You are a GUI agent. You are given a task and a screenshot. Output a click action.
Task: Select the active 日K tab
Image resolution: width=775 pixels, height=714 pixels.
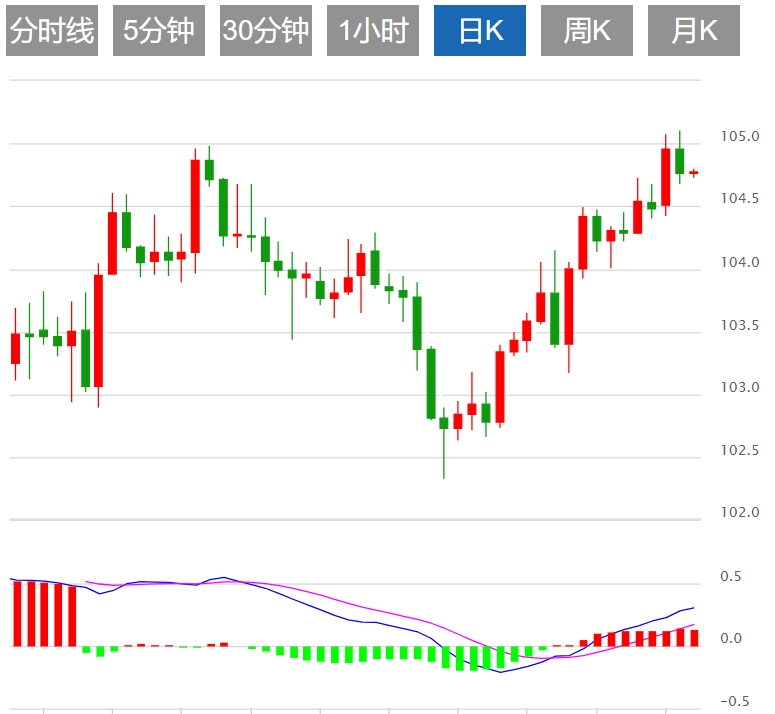click(x=480, y=32)
